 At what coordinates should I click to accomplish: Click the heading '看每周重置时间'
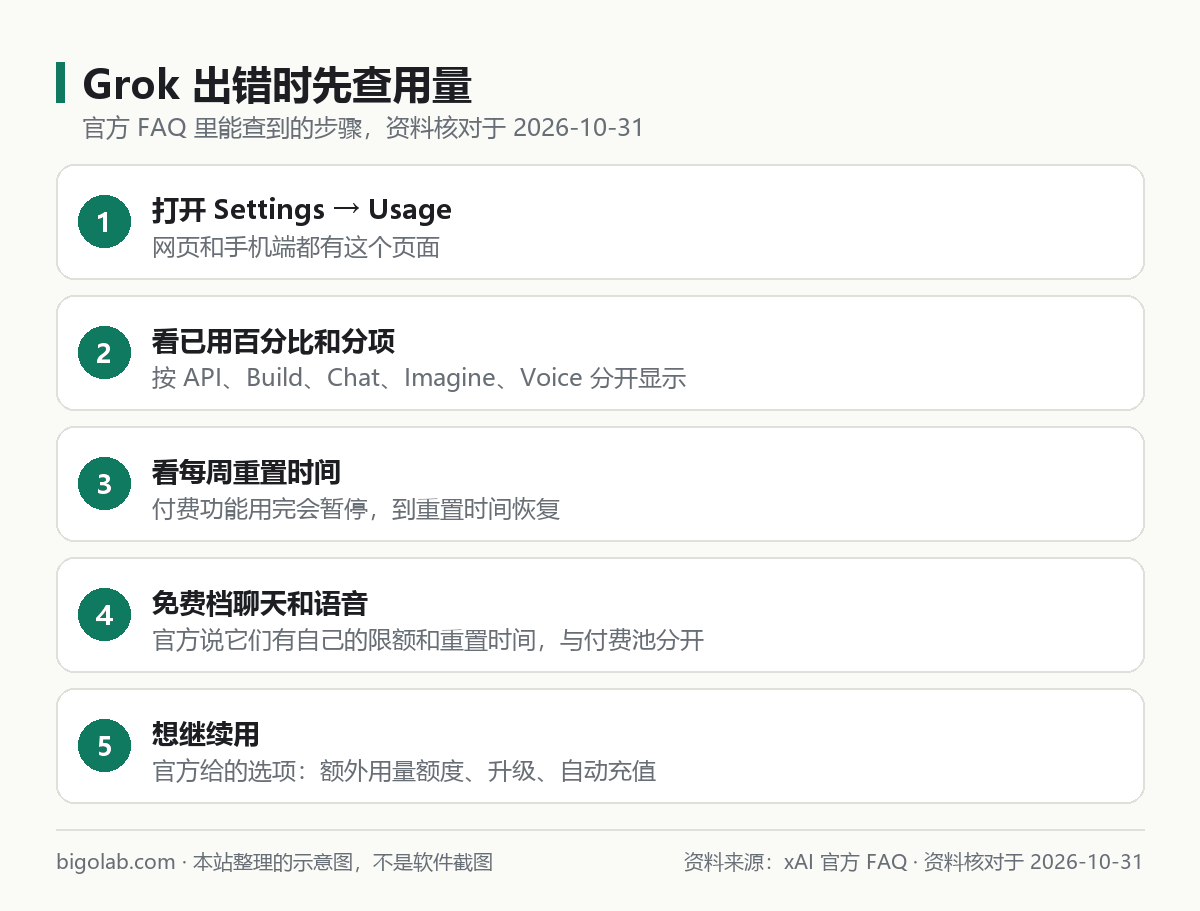(247, 472)
